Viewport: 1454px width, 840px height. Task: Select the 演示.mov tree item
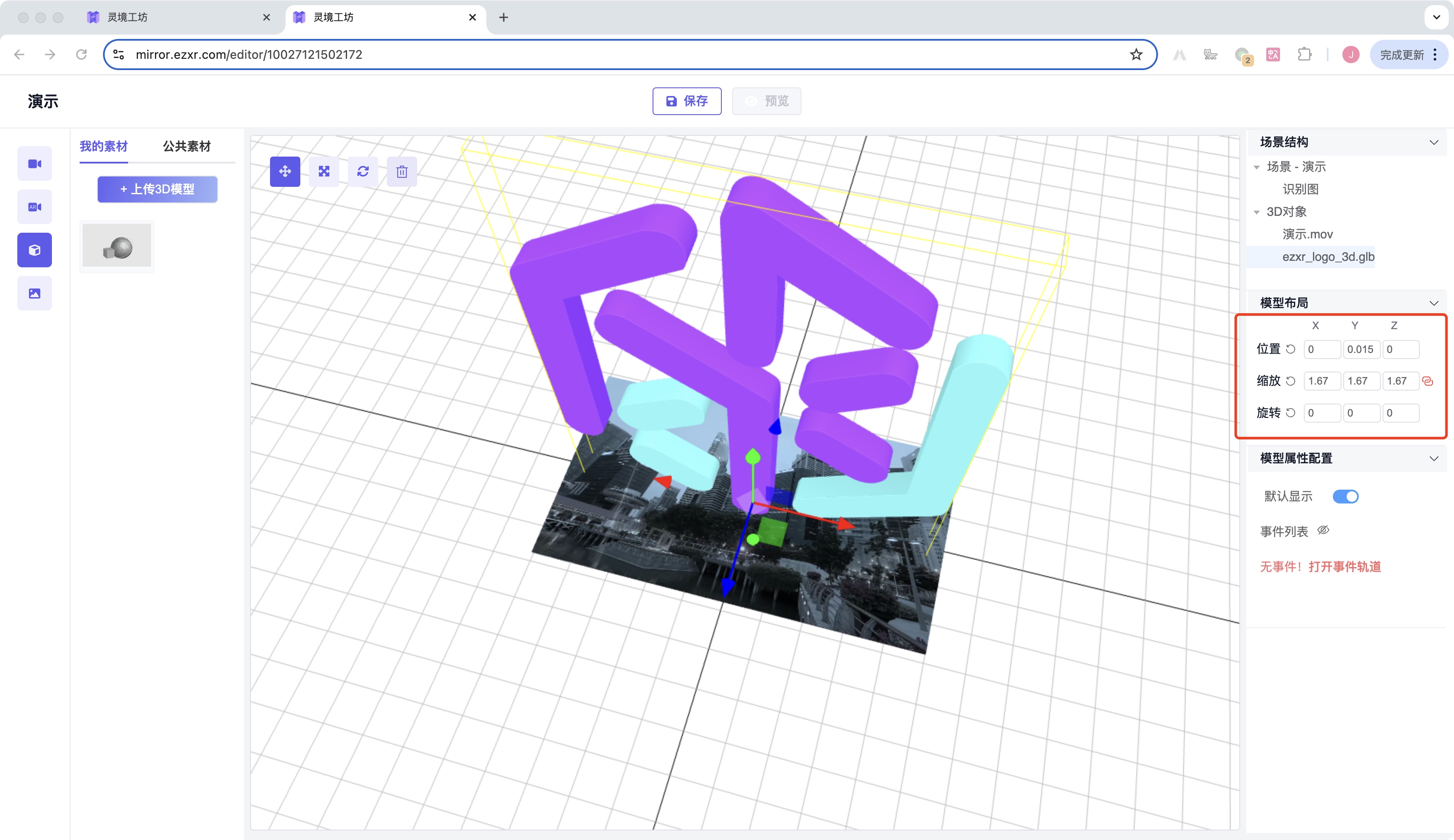pyautogui.click(x=1307, y=234)
